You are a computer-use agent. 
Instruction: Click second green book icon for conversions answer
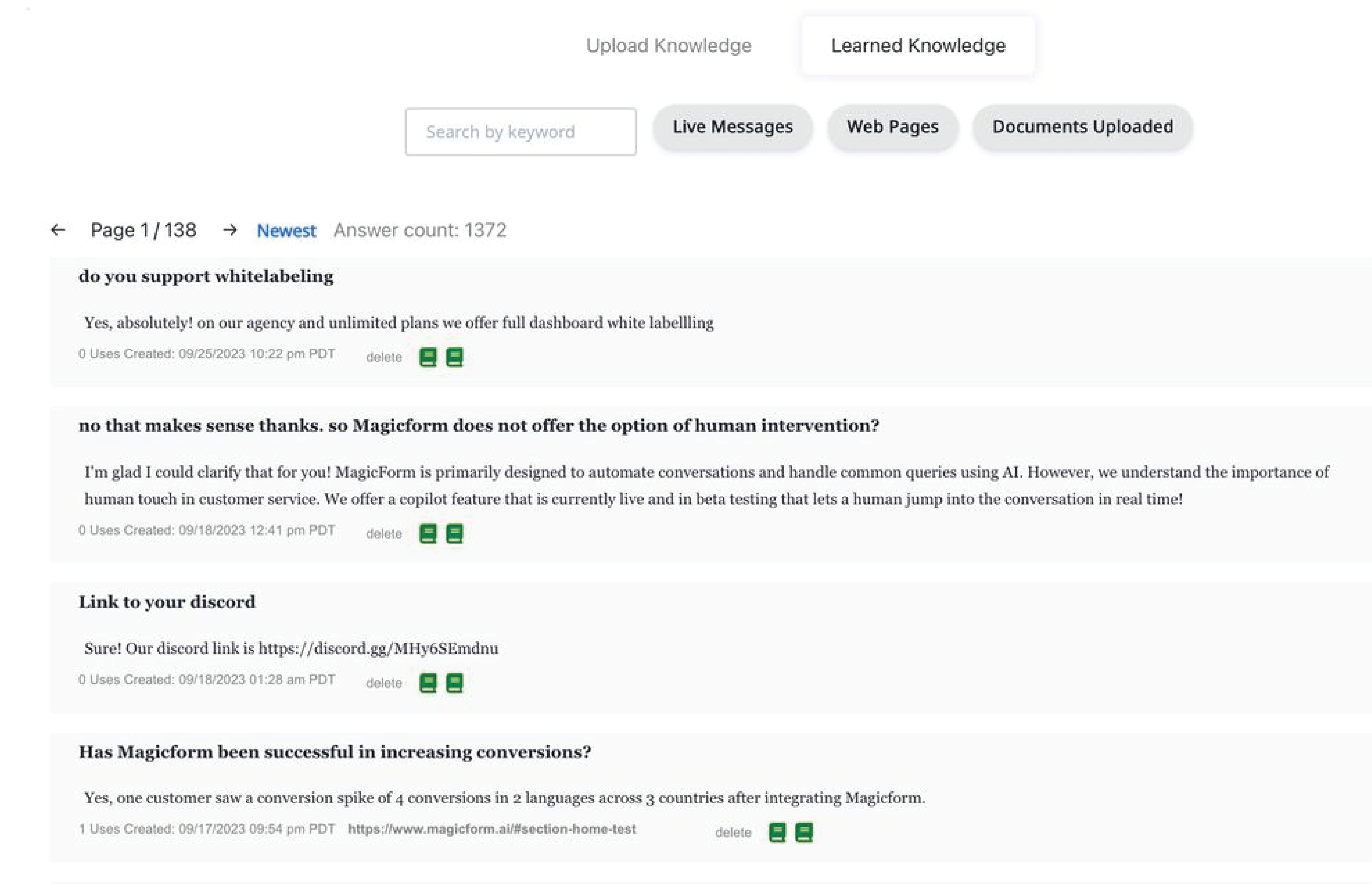pos(804,832)
